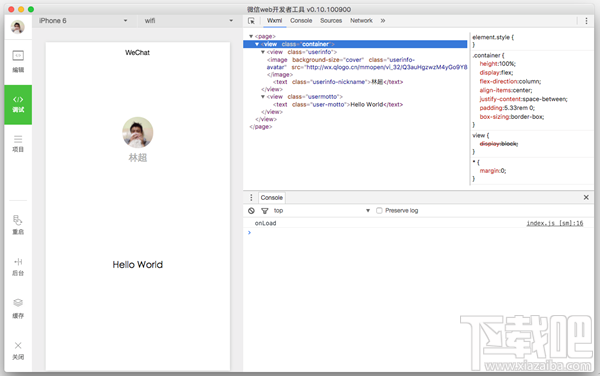Click the onLoad console log entry
Image resolution: width=600 pixels, height=376 pixels.
pos(266,223)
